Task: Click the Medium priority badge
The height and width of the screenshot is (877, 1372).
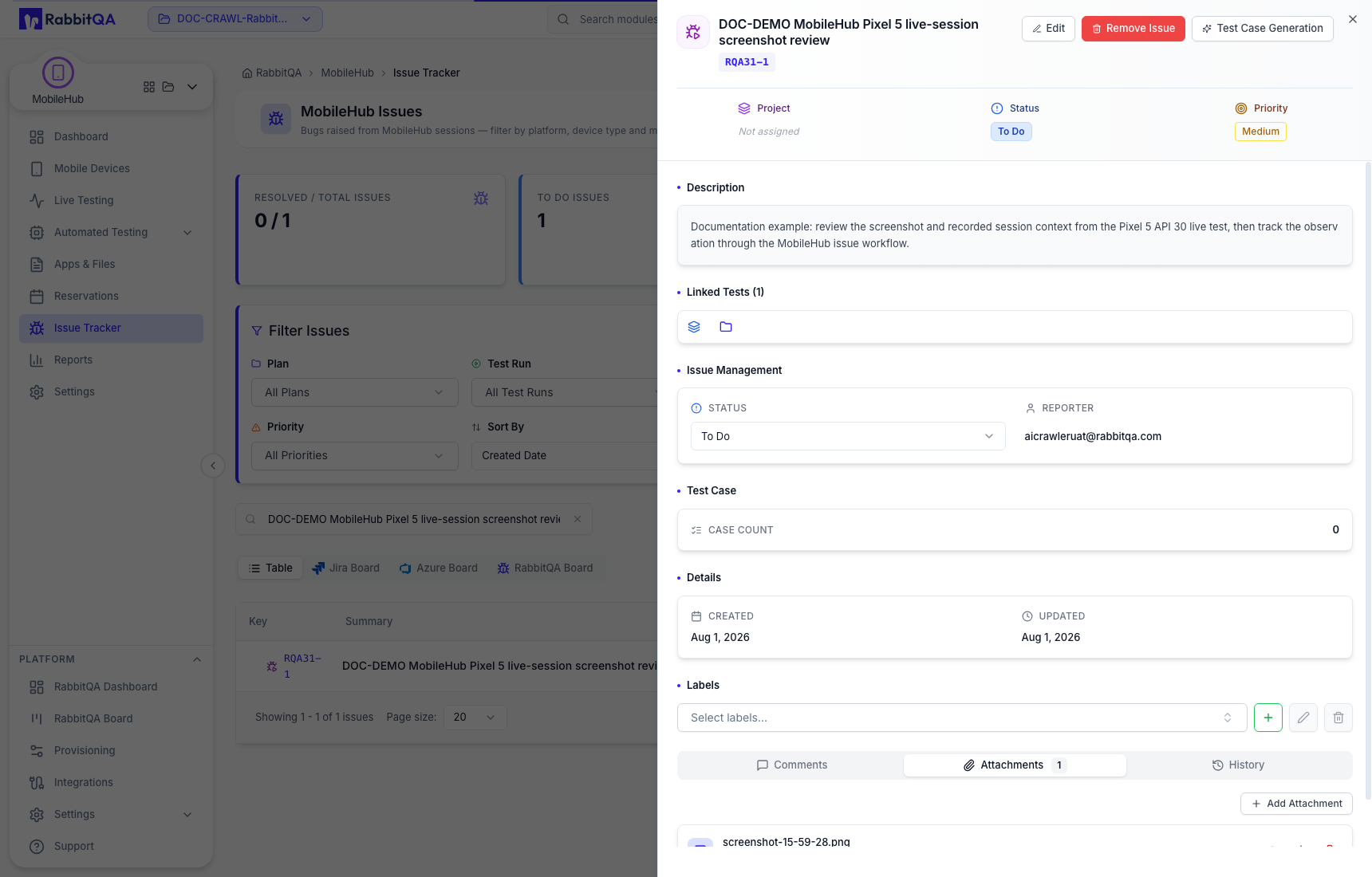Action: [x=1260, y=132]
